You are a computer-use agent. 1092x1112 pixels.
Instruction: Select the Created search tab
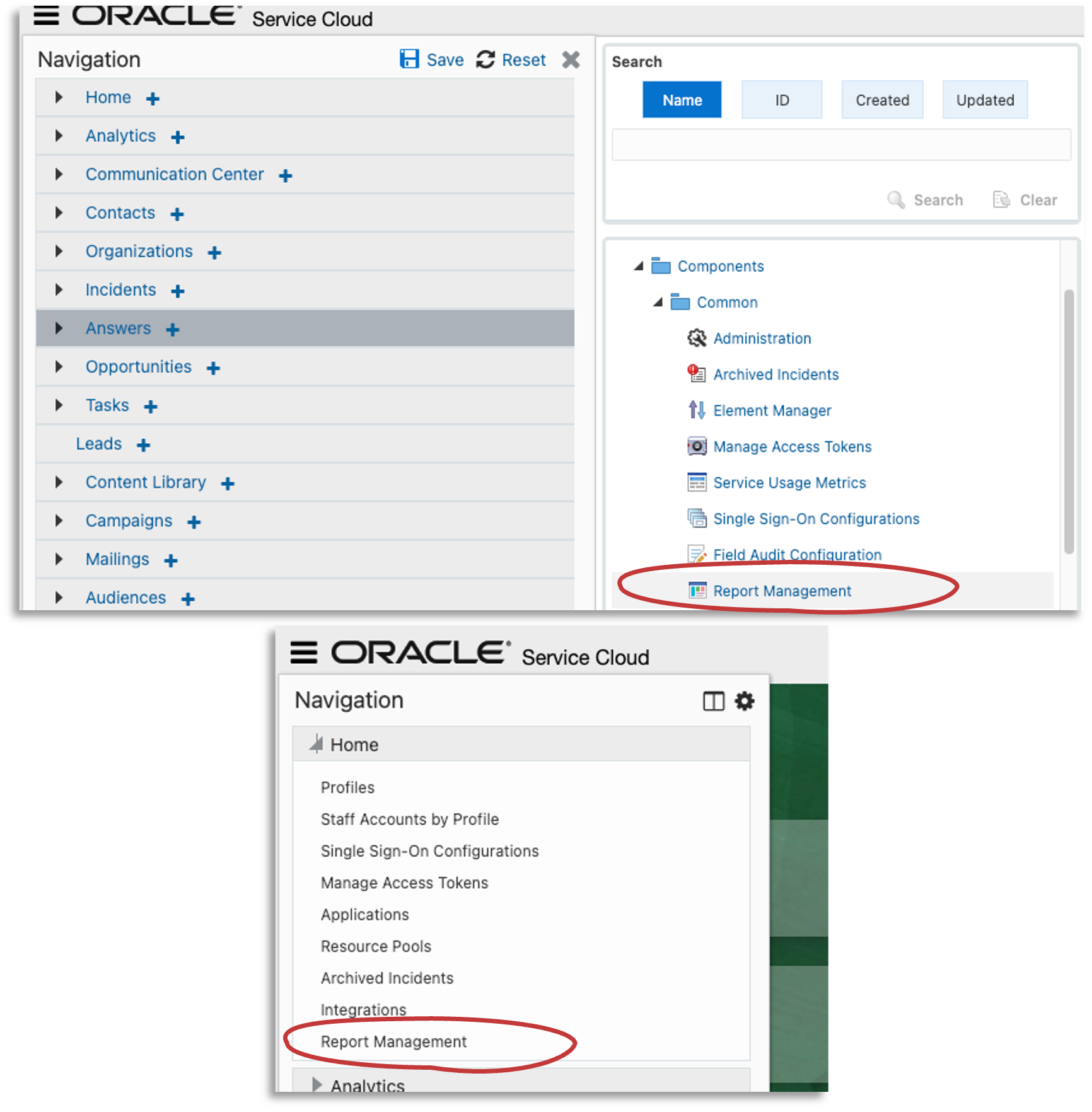[x=882, y=100]
